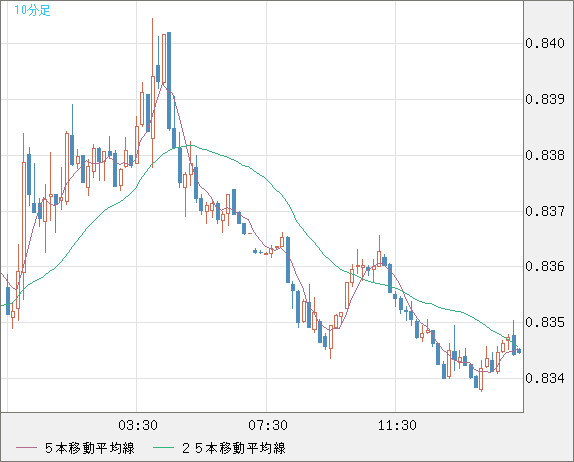This screenshot has height=462, width=574.
Task: Click the tallest blue candlestick near 0.840
Action: (x=169, y=81)
